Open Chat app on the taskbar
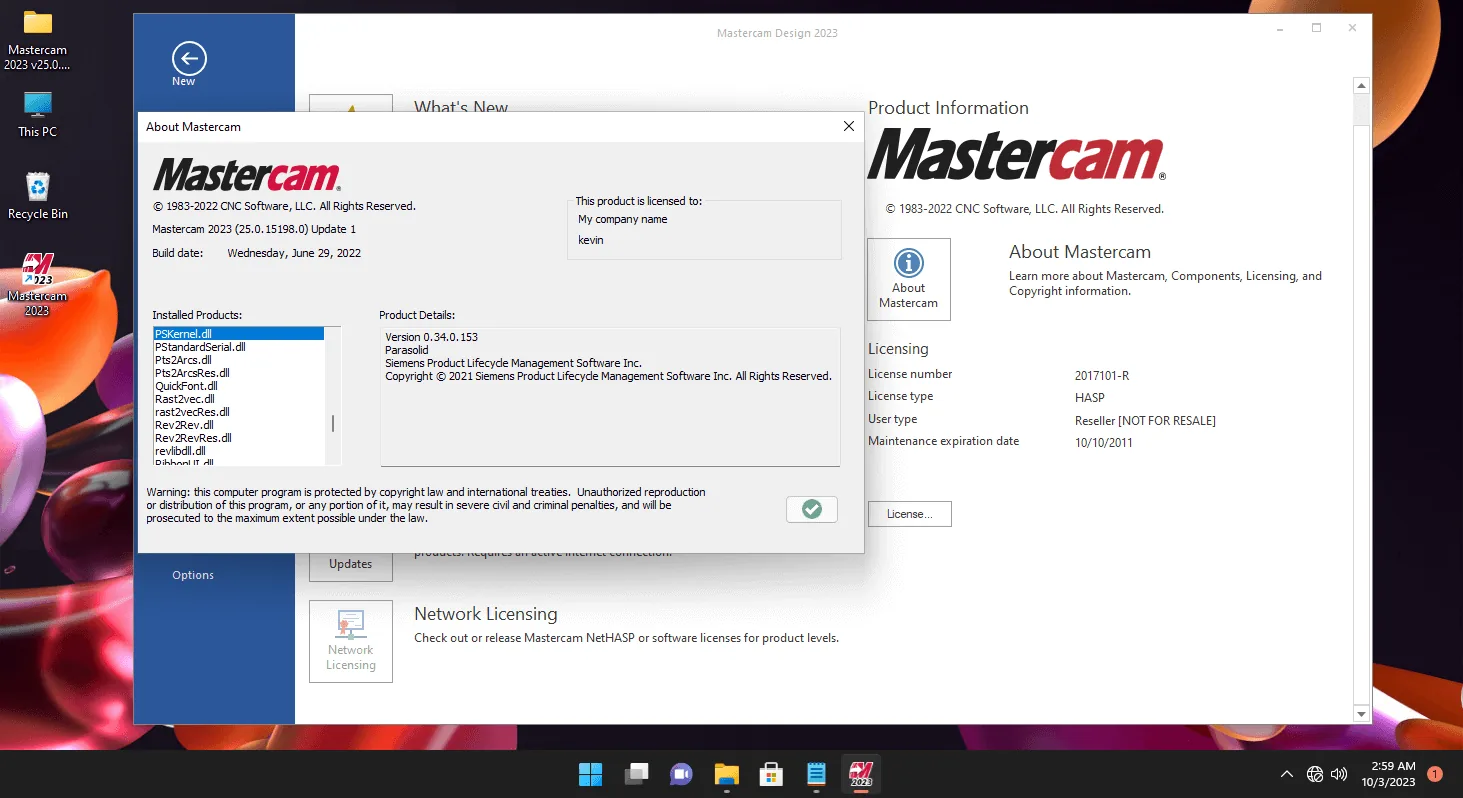Screen dimensions: 1463x798 click(681, 774)
